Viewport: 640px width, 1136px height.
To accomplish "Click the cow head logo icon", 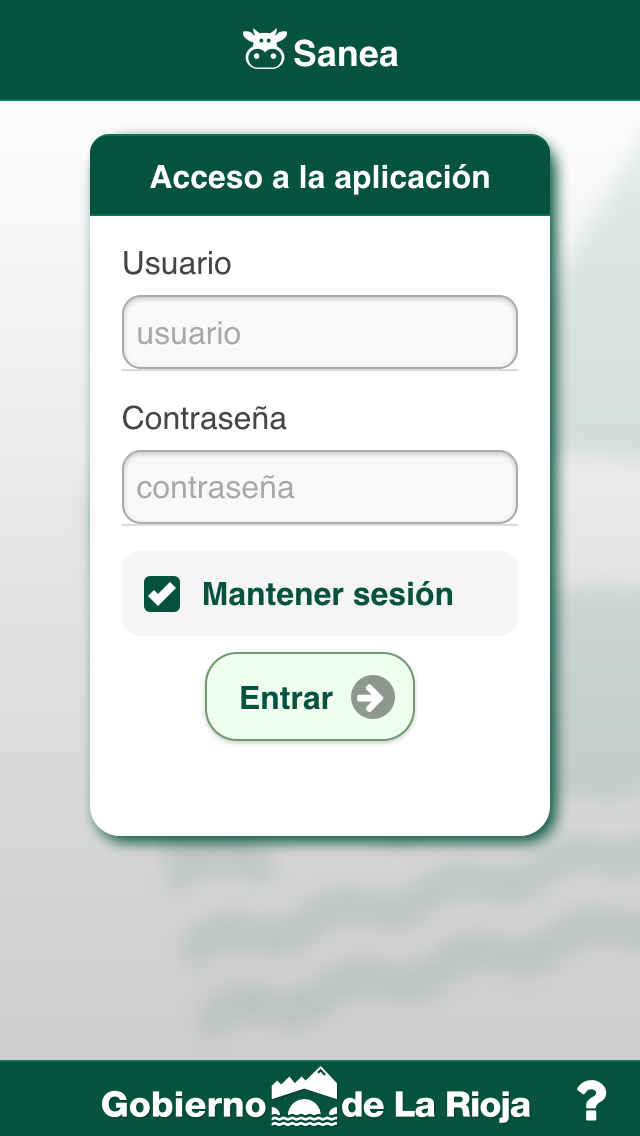I will 265,49.
